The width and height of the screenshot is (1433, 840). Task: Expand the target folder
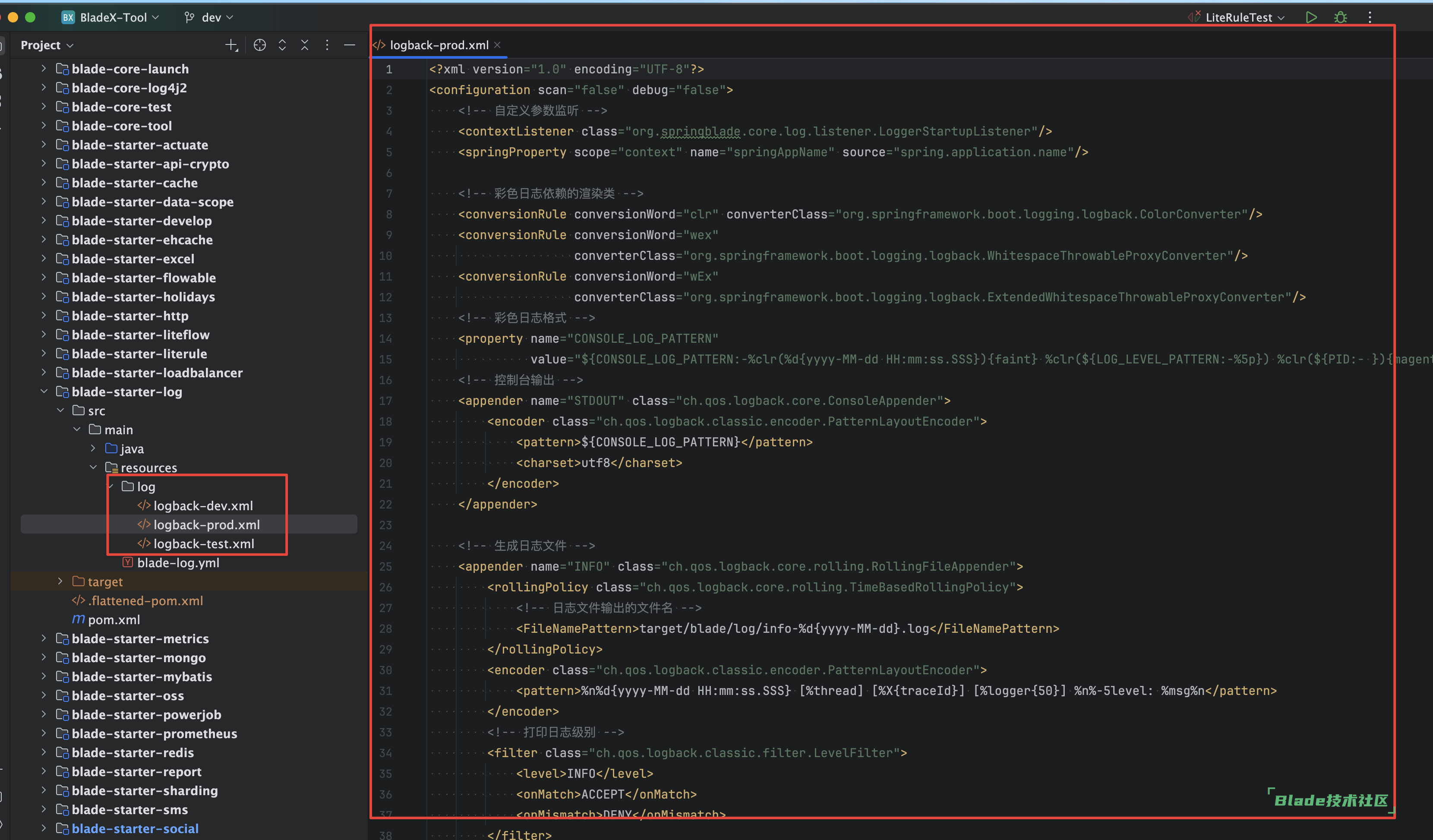(61, 581)
